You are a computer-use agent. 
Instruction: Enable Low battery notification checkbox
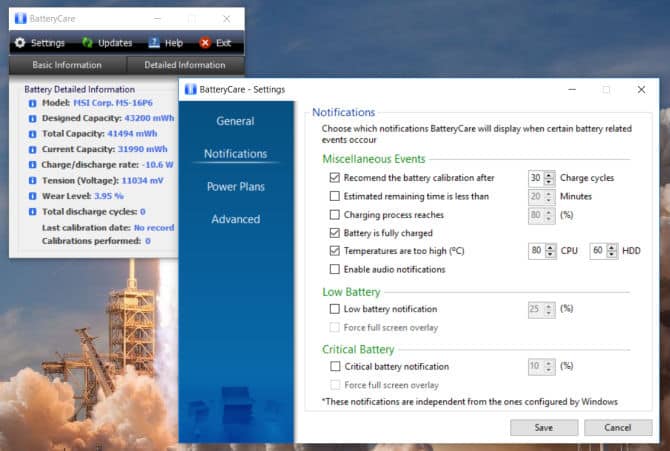coord(334,309)
